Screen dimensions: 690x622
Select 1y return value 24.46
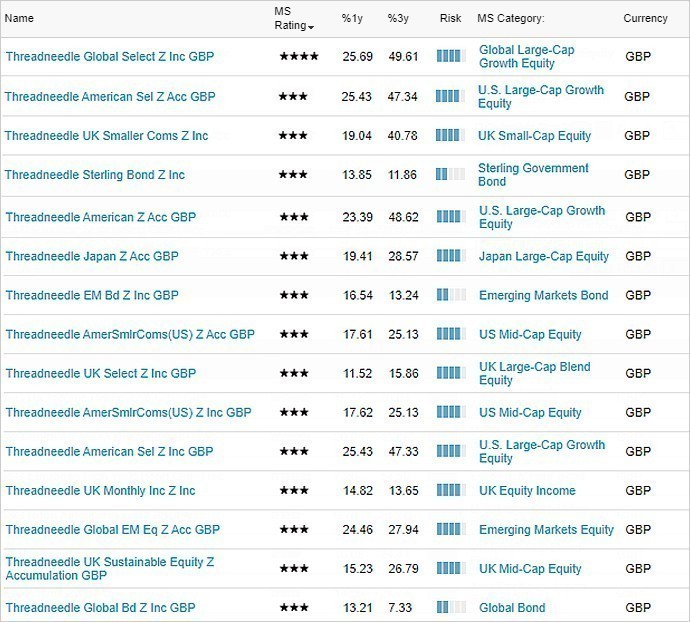tap(357, 530)
